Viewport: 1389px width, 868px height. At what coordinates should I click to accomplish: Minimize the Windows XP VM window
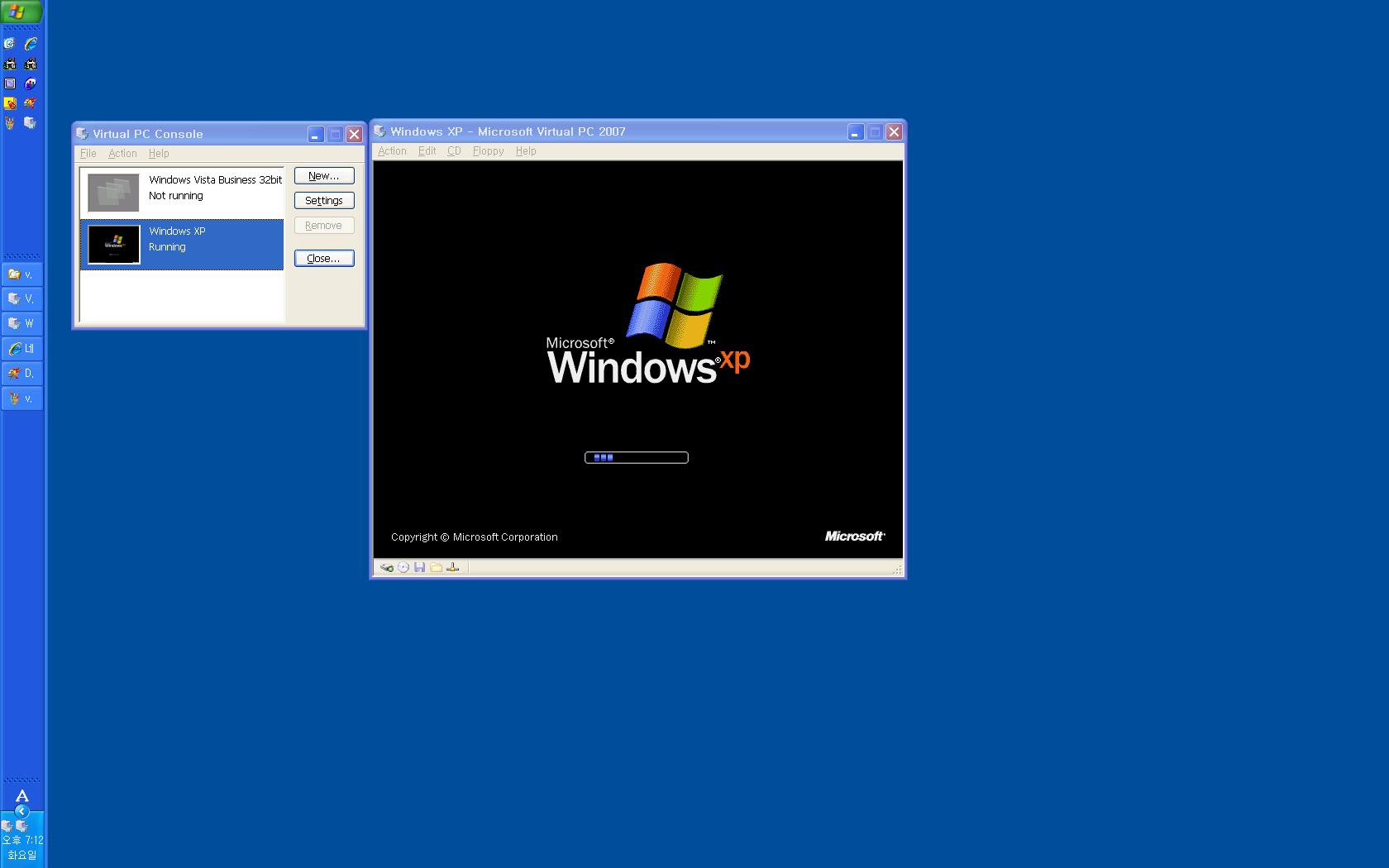coord(856,131)
